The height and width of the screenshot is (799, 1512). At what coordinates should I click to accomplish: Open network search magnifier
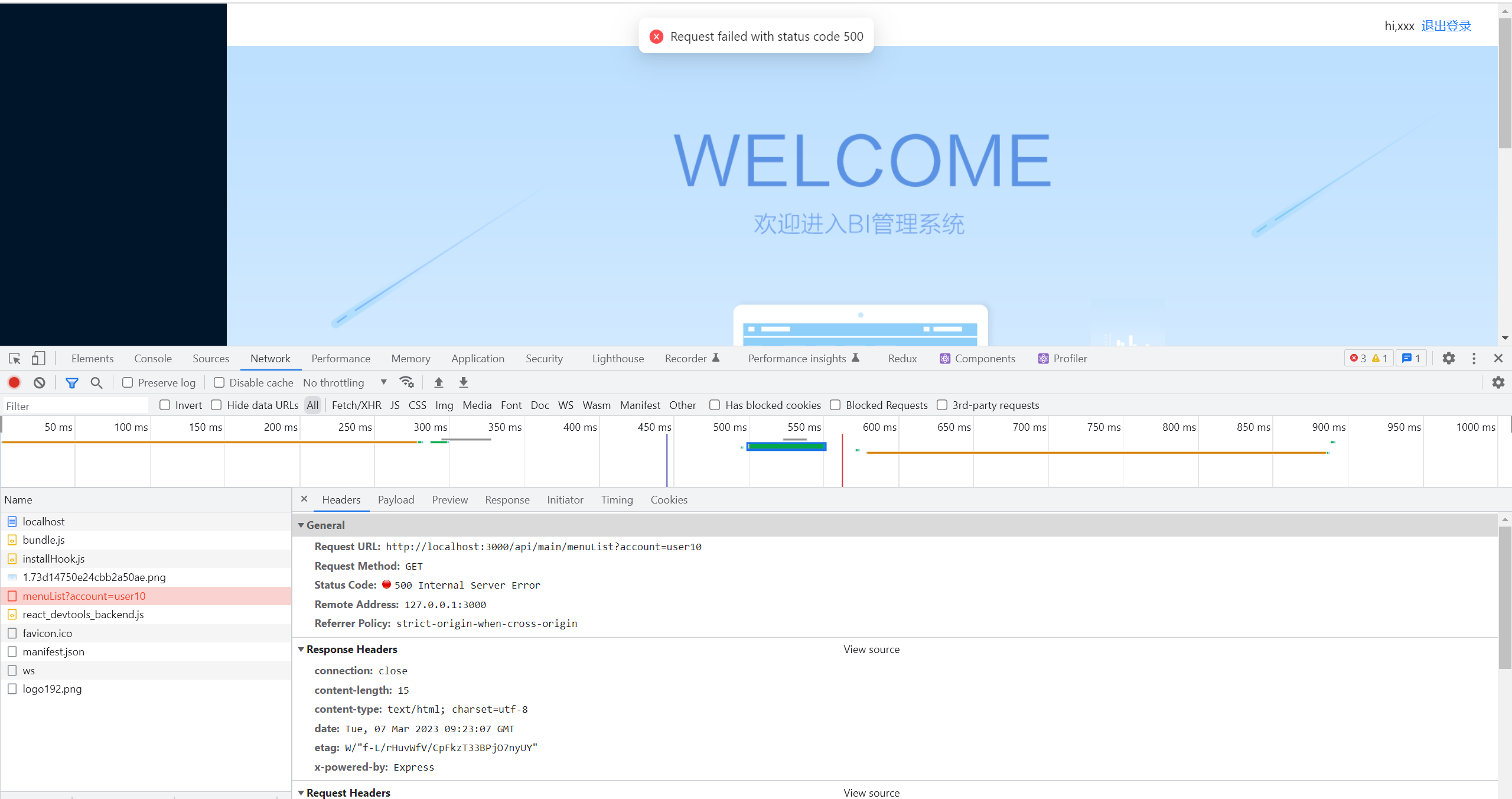[96, 382]
